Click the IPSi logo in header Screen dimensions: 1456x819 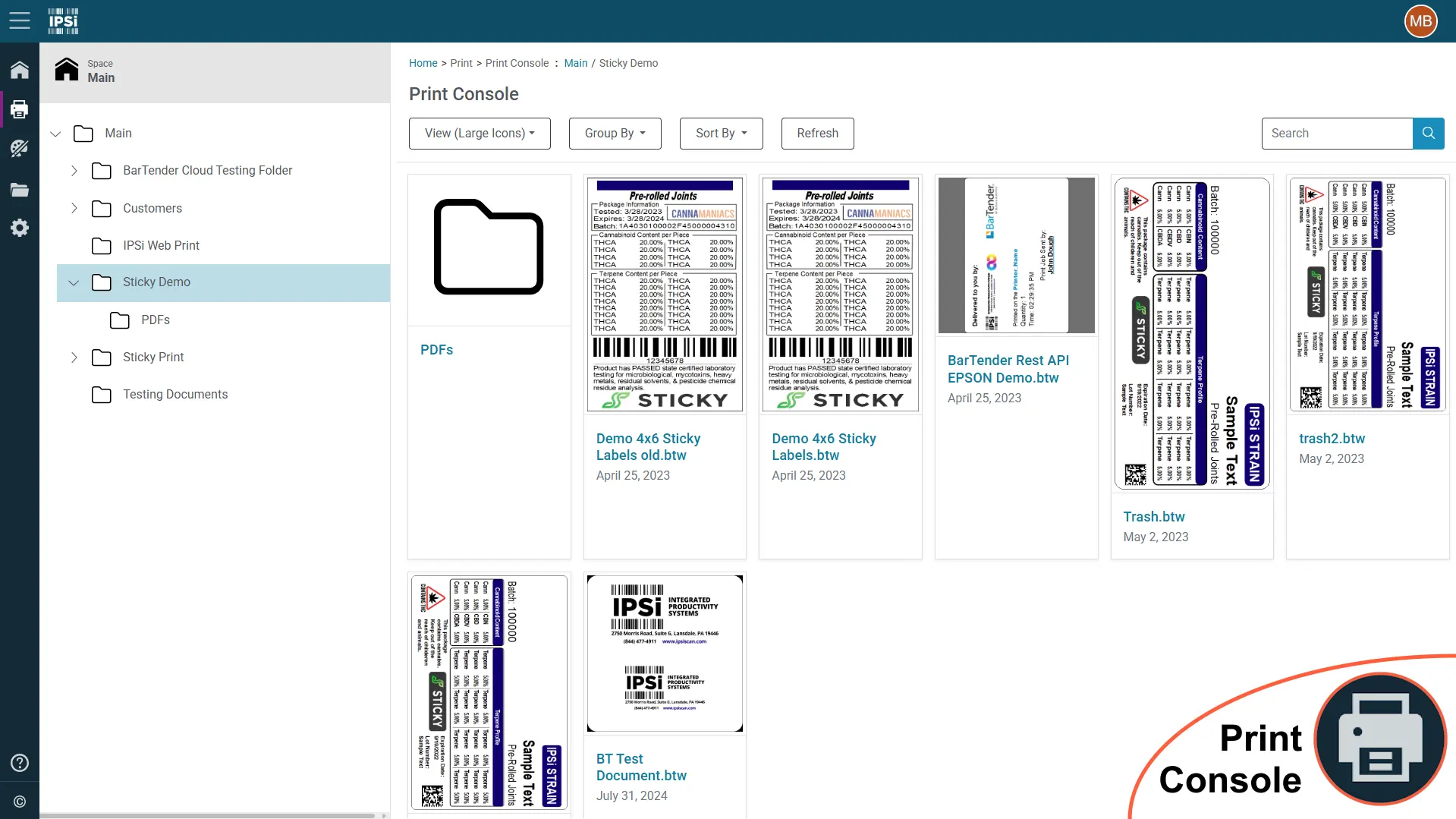[x=63, y=21]
